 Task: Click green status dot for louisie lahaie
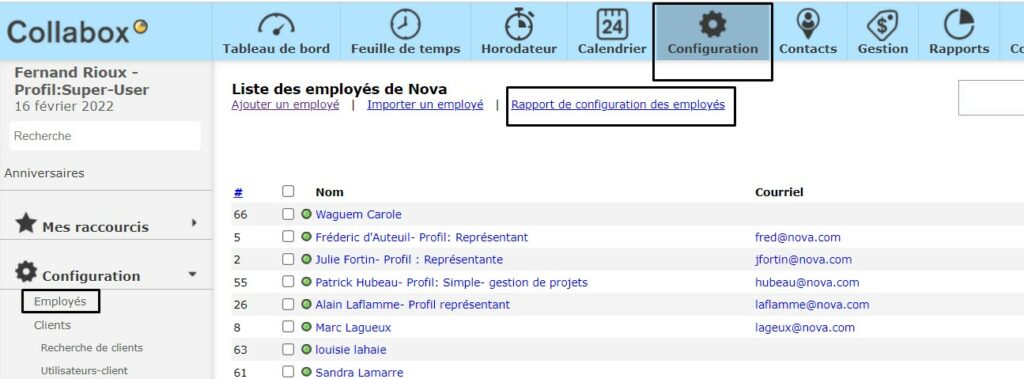[x=306, y=349]
